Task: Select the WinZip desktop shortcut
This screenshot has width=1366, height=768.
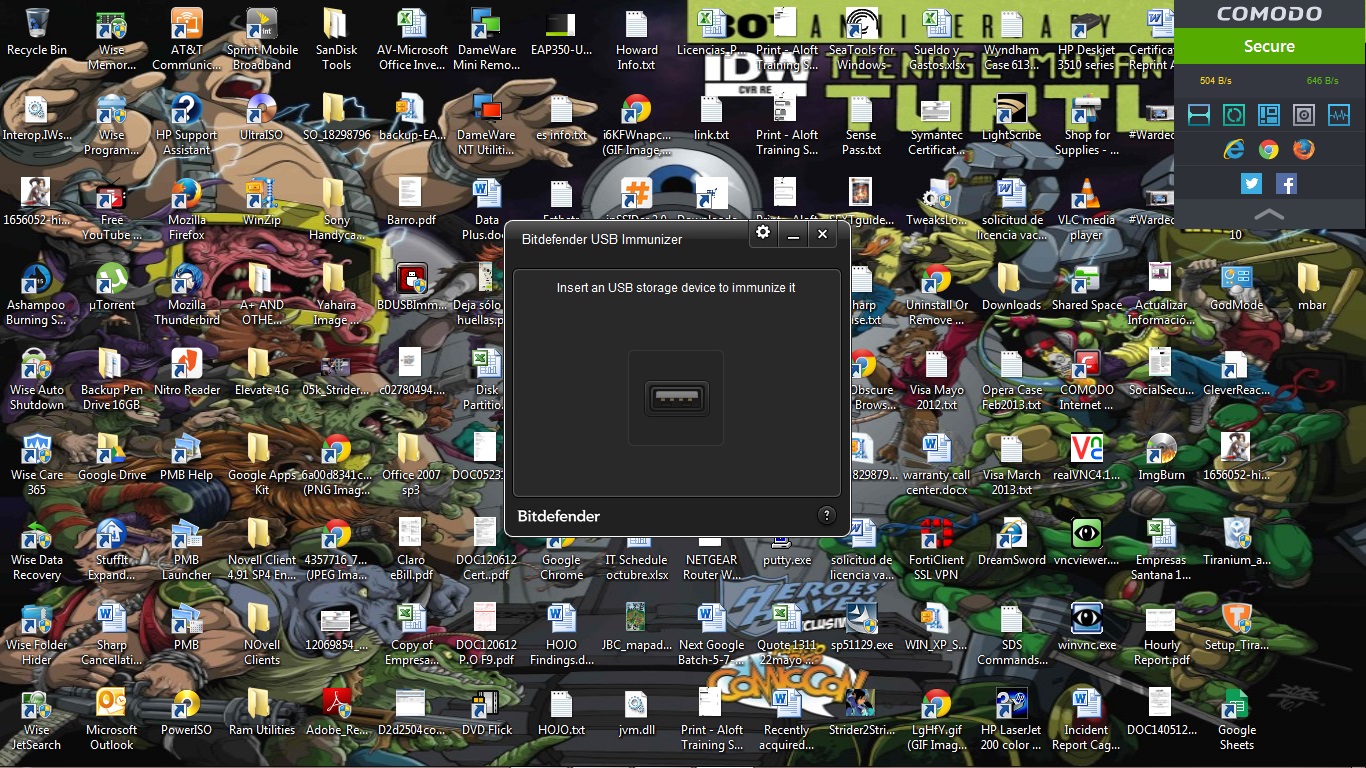Action: 262,202
